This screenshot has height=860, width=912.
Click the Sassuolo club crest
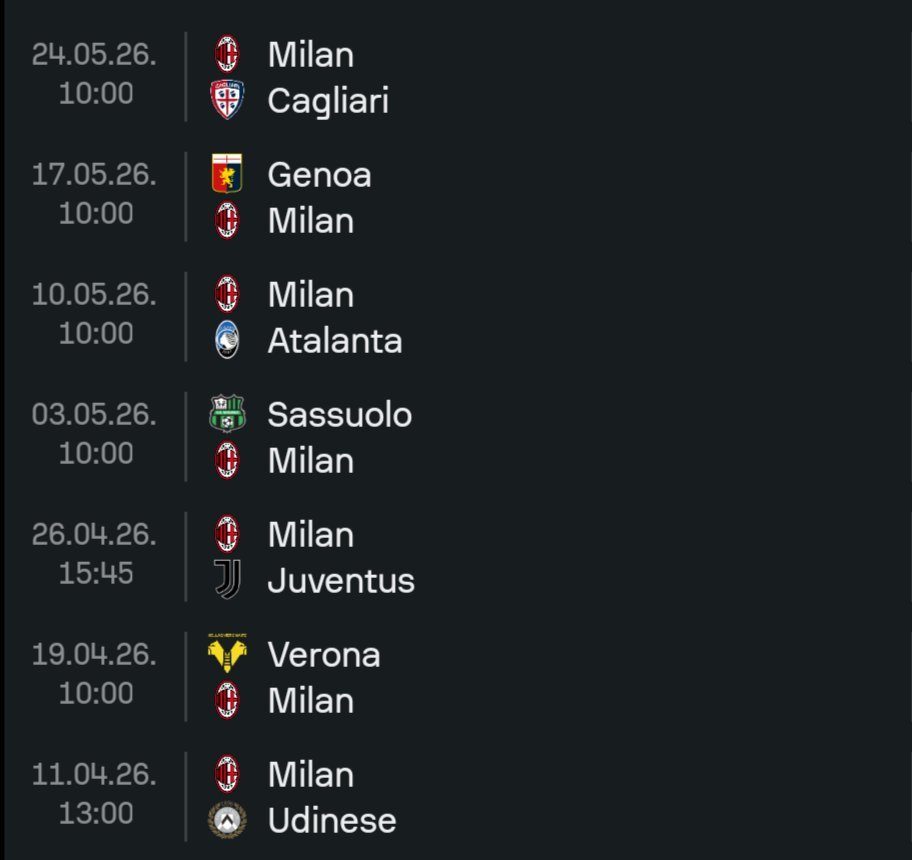[x=227, y=414]
